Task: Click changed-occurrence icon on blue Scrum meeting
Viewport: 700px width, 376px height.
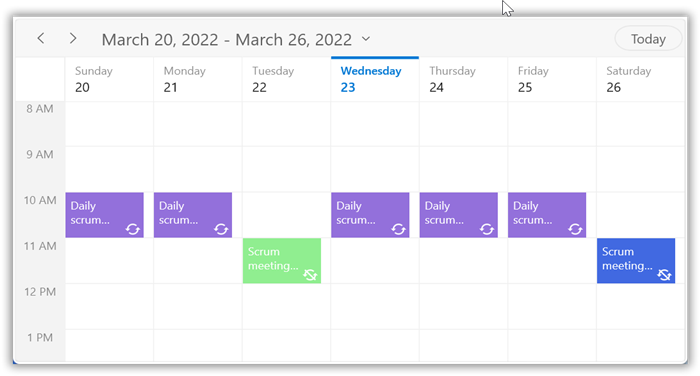Action: click(x=664, y=275)
